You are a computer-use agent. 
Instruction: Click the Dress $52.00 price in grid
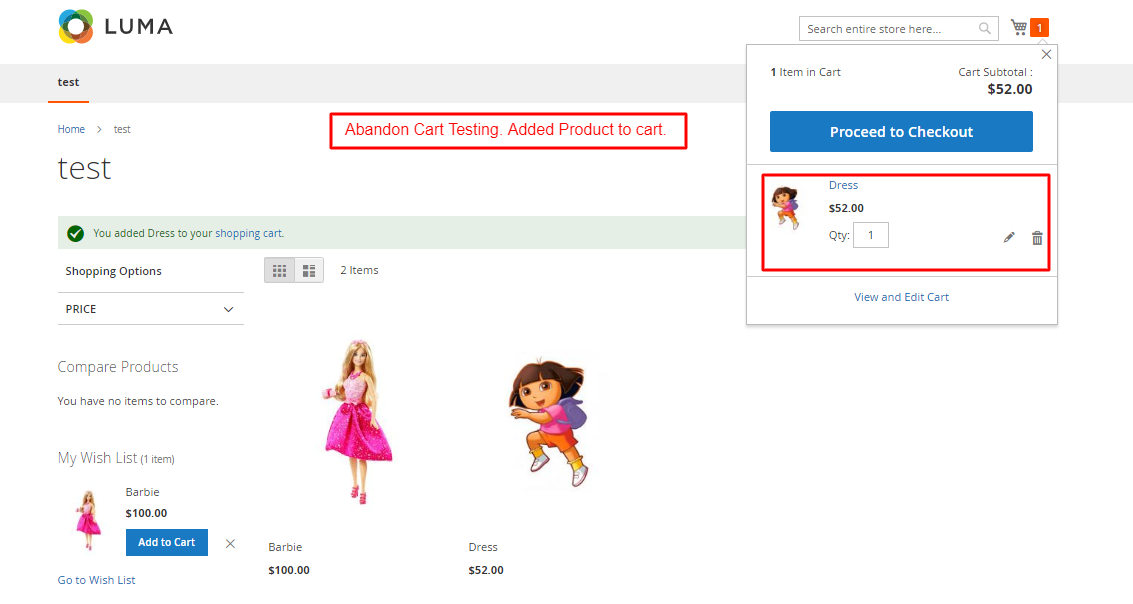(x=486, y=570)
